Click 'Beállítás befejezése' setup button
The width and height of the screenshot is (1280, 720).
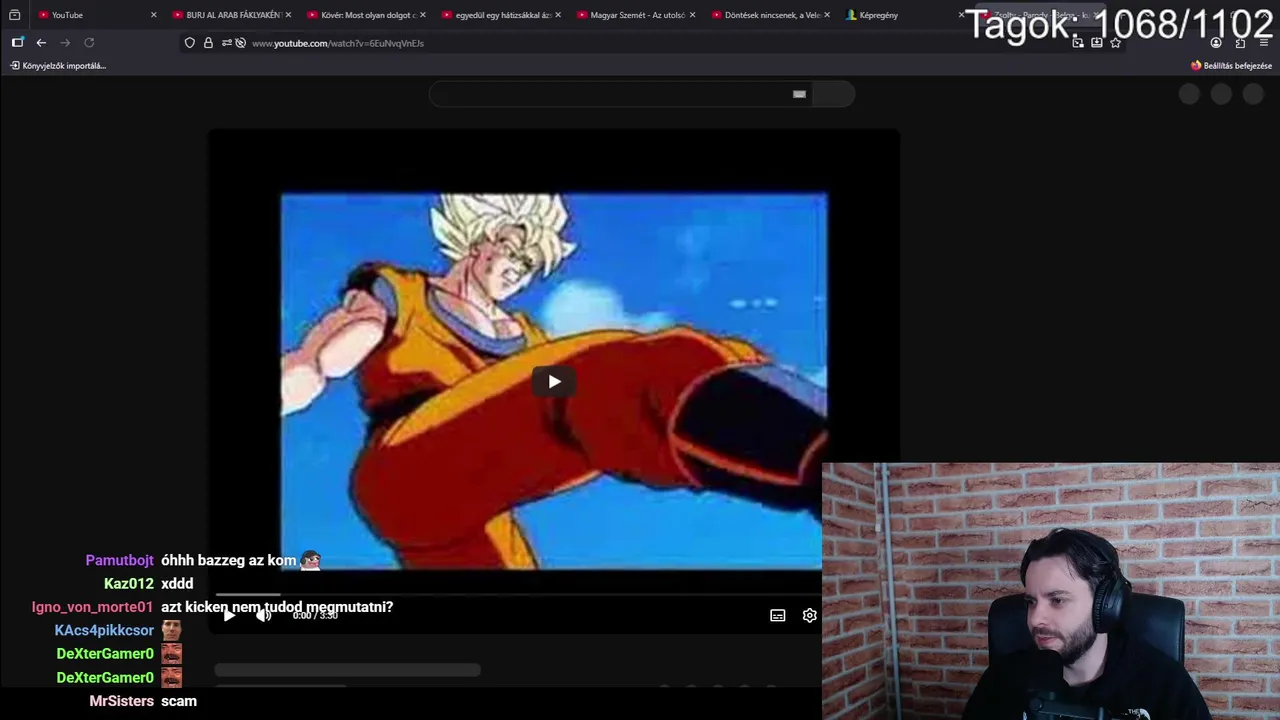point(1231,66)
